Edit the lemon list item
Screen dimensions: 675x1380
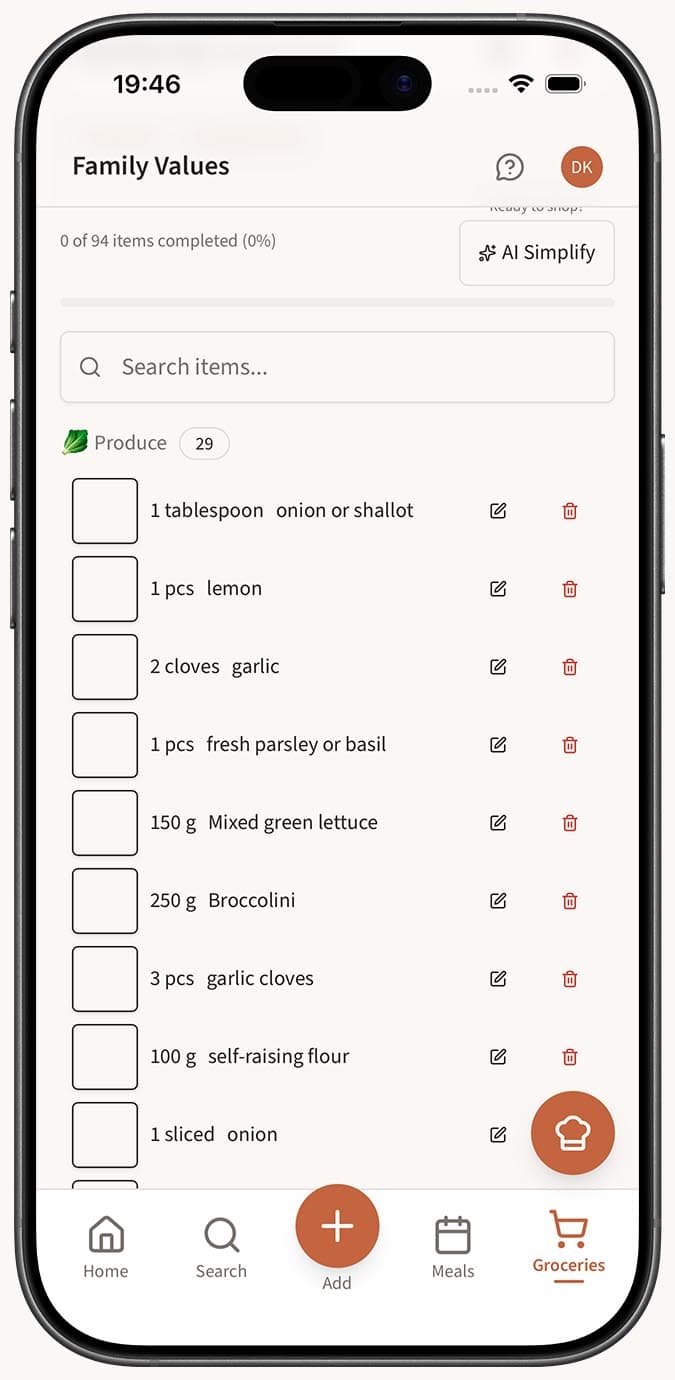pos(497,589)
